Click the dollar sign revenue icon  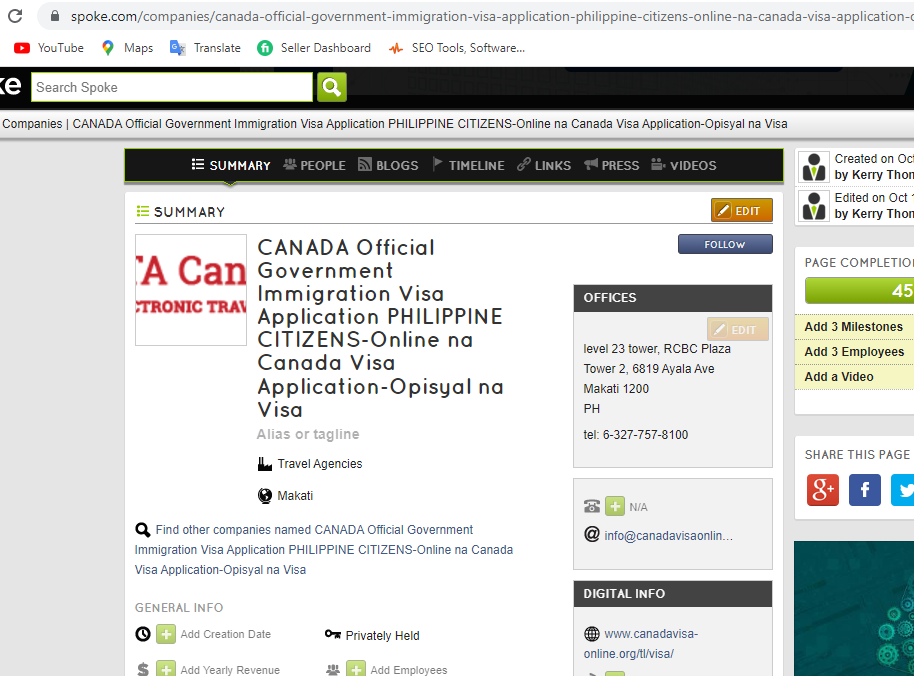point(143,669)
